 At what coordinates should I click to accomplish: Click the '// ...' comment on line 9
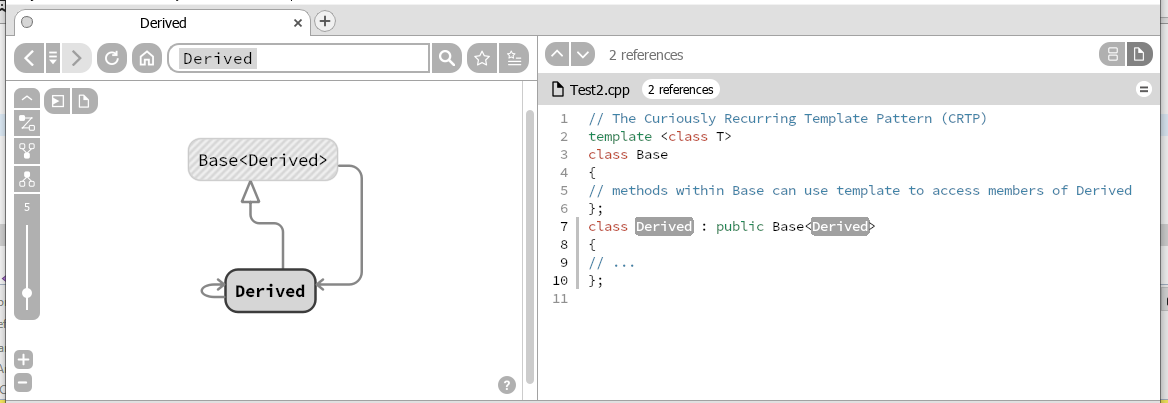pos(612,263)
